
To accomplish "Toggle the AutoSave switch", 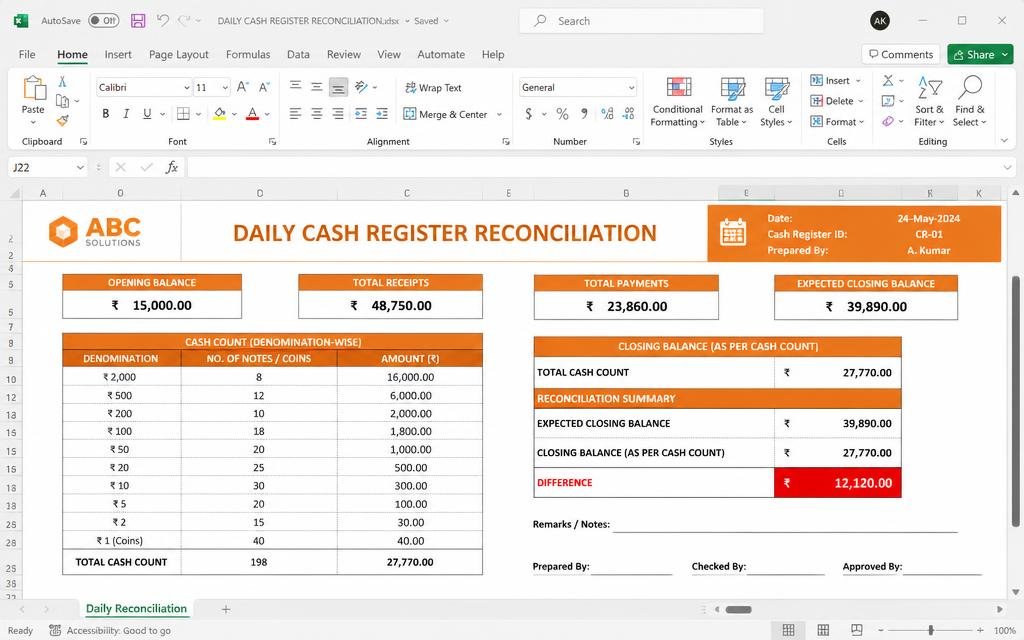I will point(104,21).
